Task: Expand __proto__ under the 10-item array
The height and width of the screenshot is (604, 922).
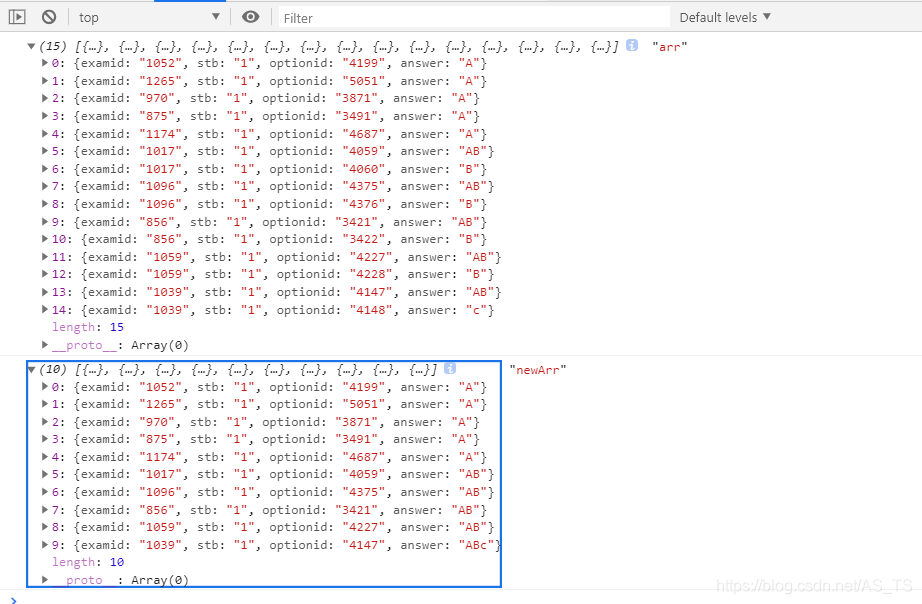Action: [45, 579]
